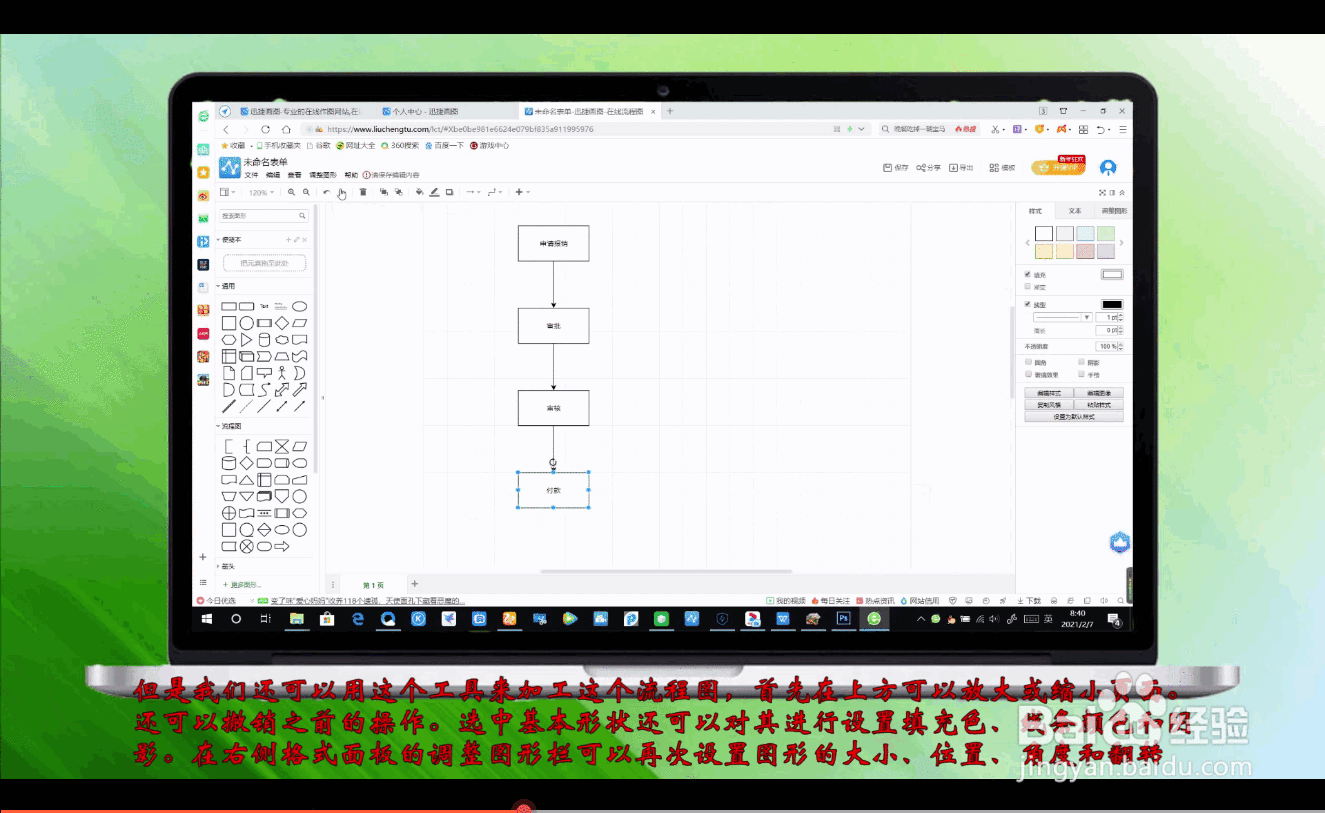
Task: Add a new page with plus button
Action: (x=415, y=584)
